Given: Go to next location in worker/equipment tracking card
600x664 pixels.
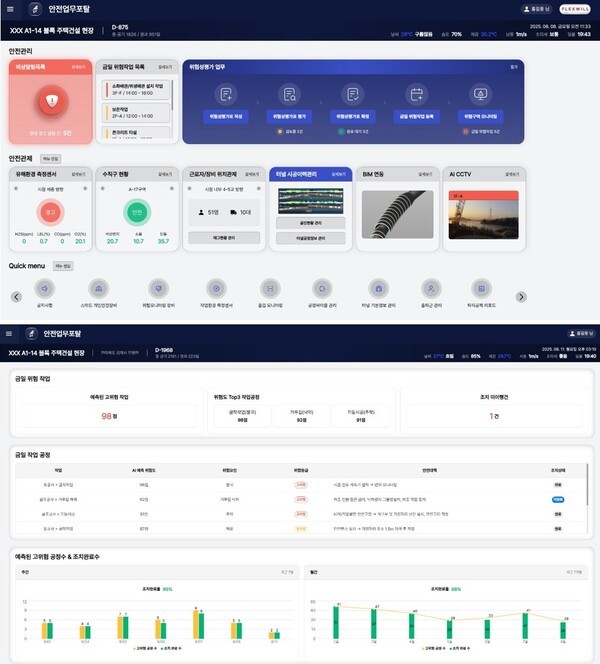Looking at the screenshot, I should click(x=259, y=189).
